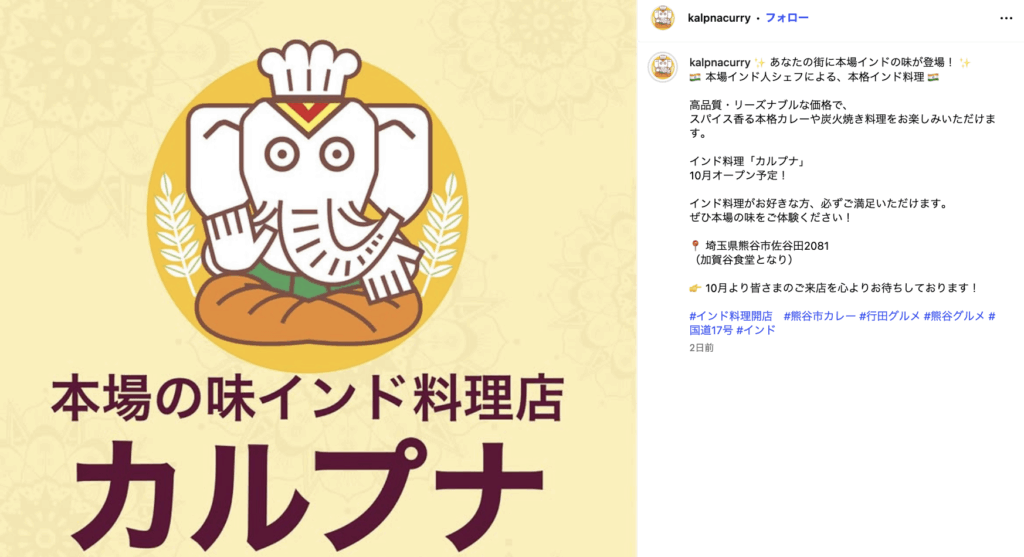Click the red location pin emoji

(x=695, y=246)
